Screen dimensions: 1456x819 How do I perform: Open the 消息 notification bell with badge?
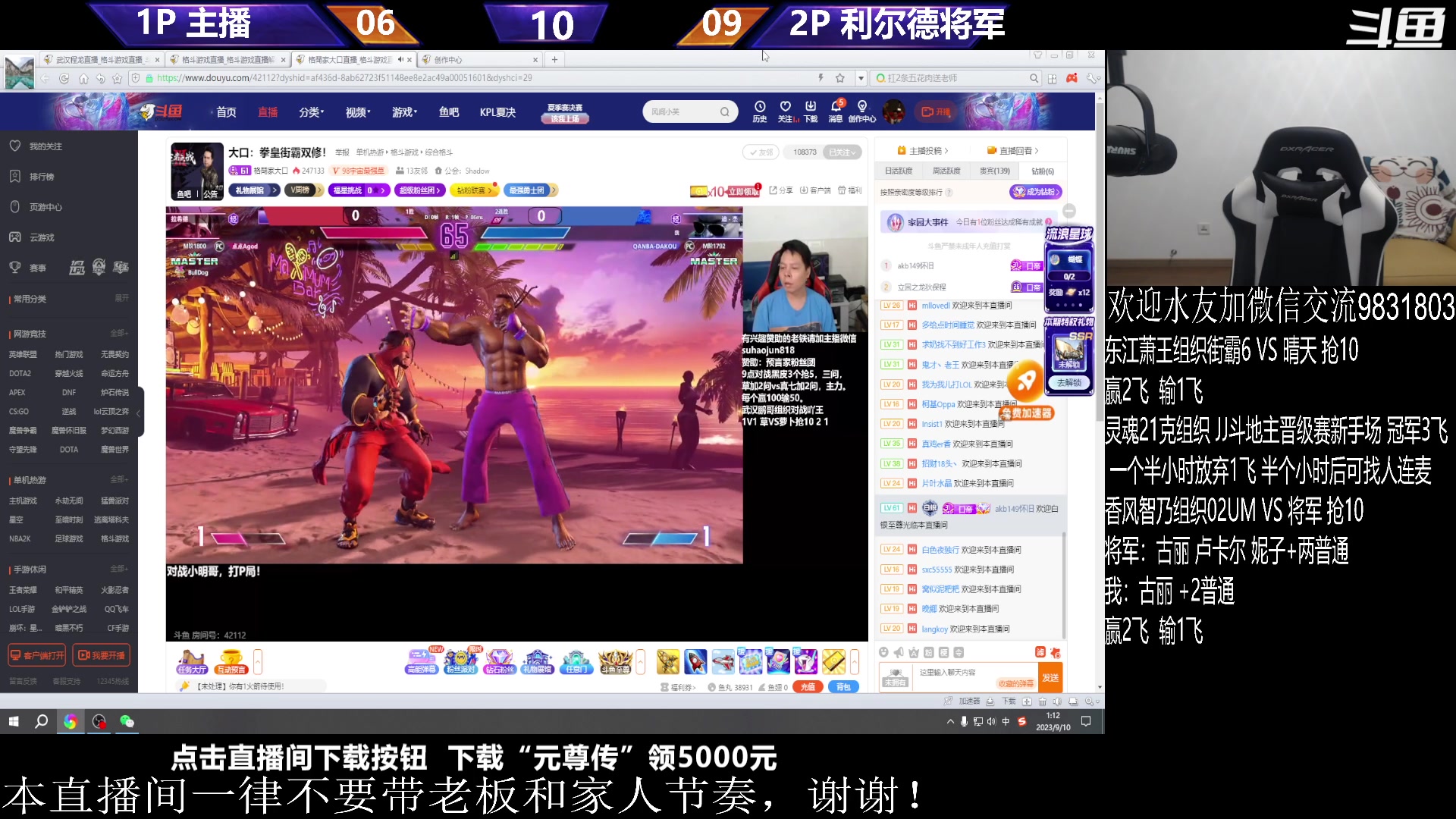[836, 111]
